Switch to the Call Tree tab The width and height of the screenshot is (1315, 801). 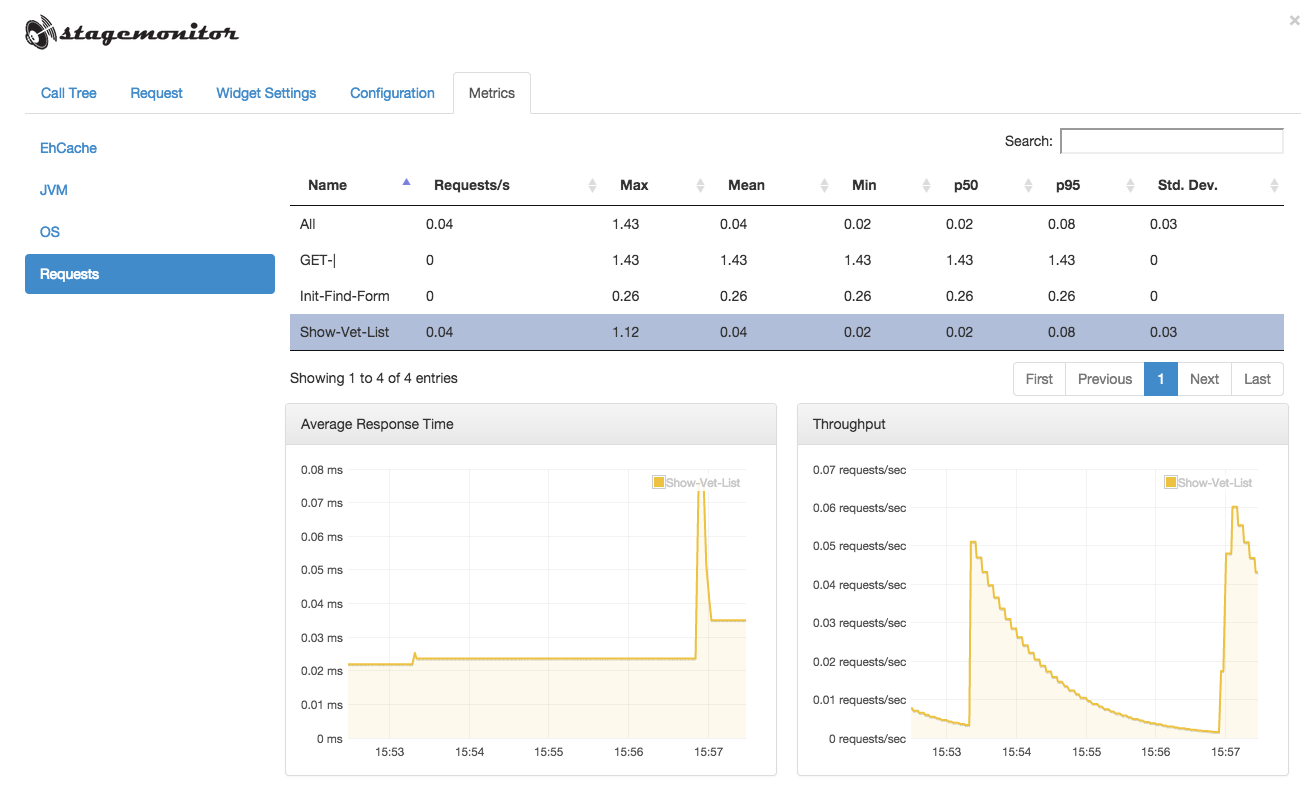coord(69,93)
